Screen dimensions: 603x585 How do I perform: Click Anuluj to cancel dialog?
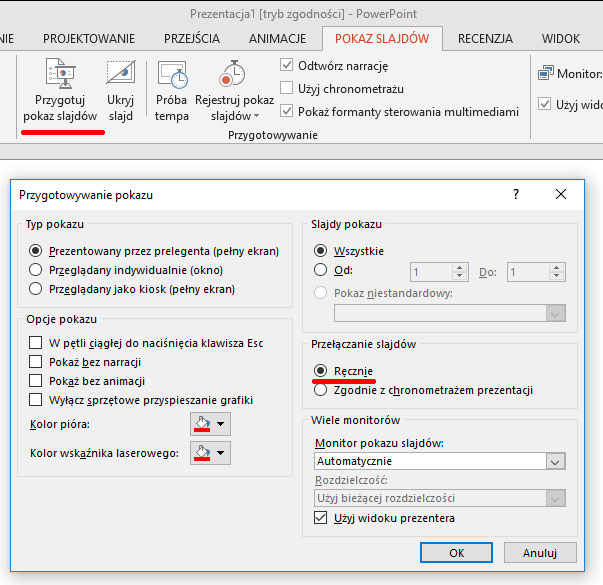[x=540, y=553]
